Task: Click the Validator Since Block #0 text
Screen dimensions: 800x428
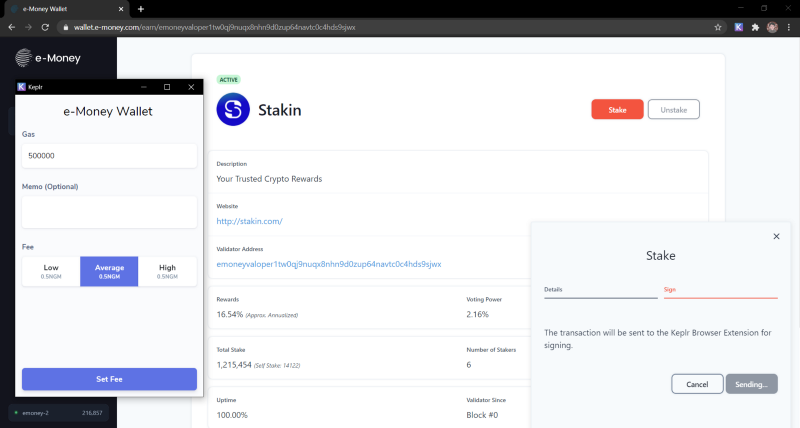Action: 482,415
